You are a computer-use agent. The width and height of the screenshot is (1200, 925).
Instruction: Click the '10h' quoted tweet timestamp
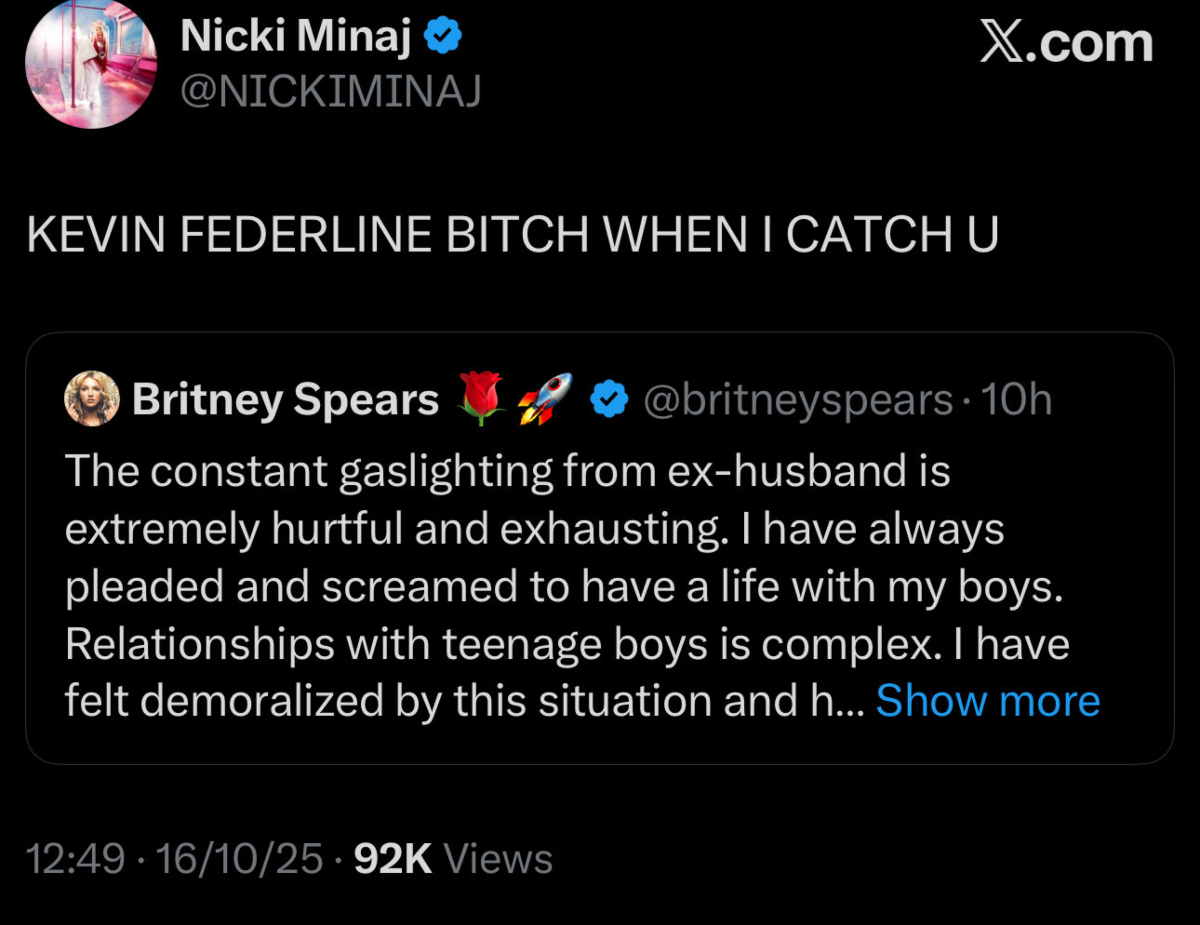(x=1017, y=400)
